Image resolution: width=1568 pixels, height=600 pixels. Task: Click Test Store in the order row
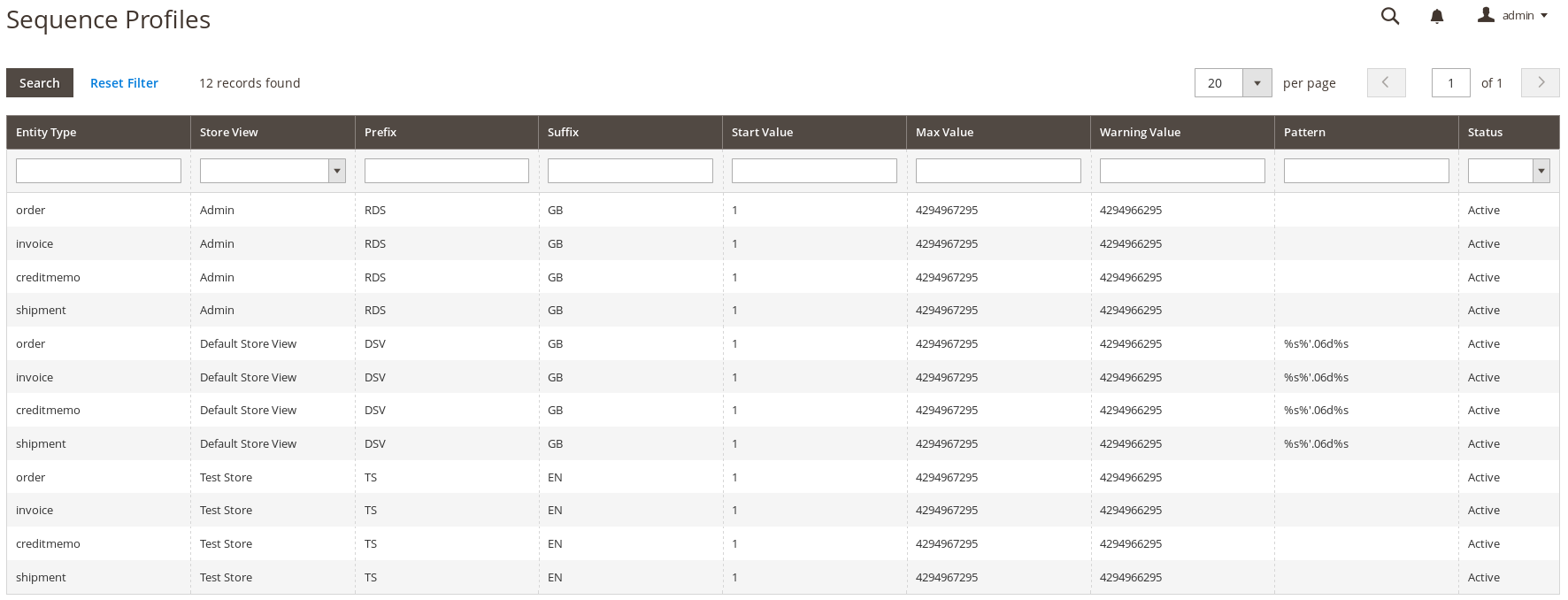pyautogui.click(x=226, y=478)
